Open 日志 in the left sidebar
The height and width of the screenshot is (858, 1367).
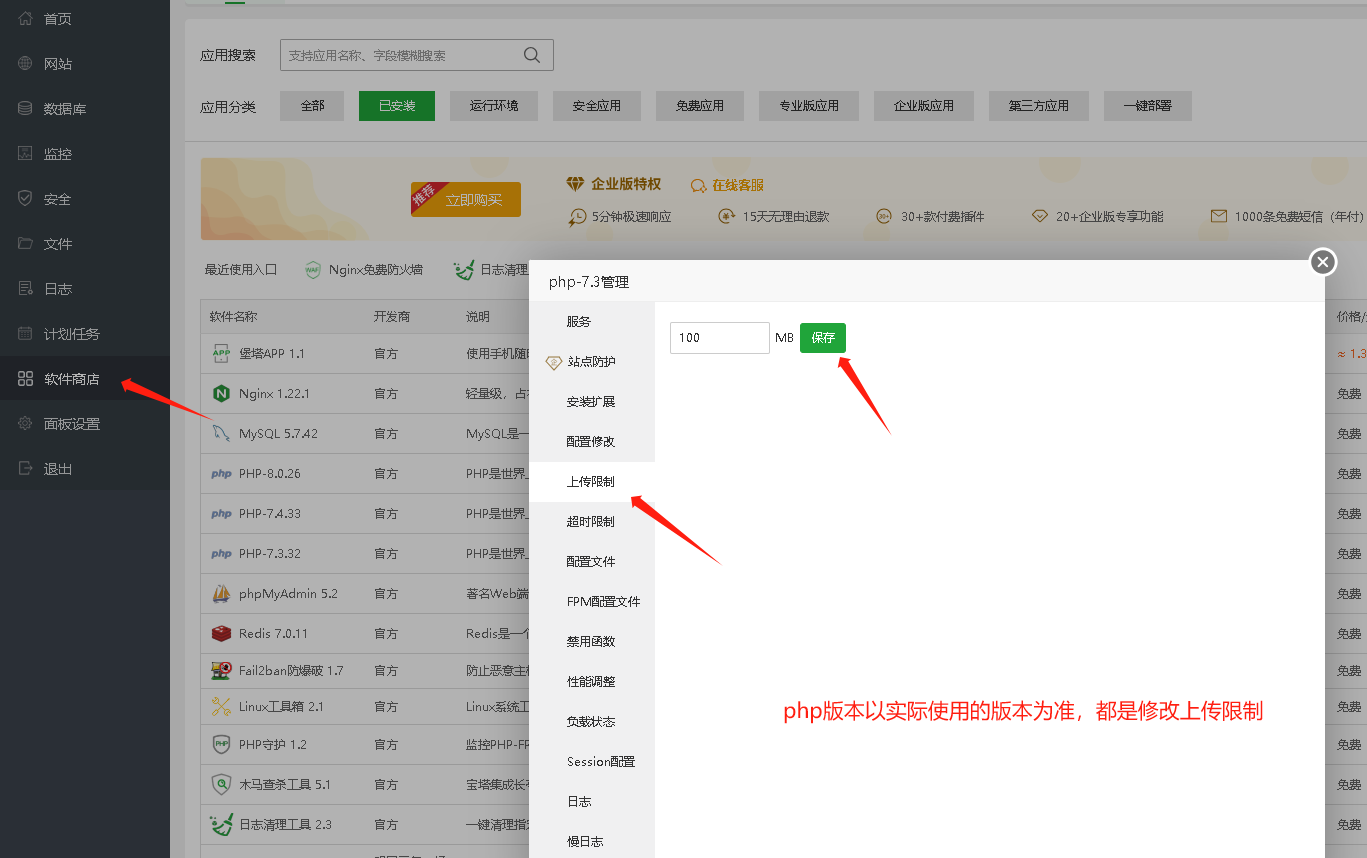pos(58,289)
